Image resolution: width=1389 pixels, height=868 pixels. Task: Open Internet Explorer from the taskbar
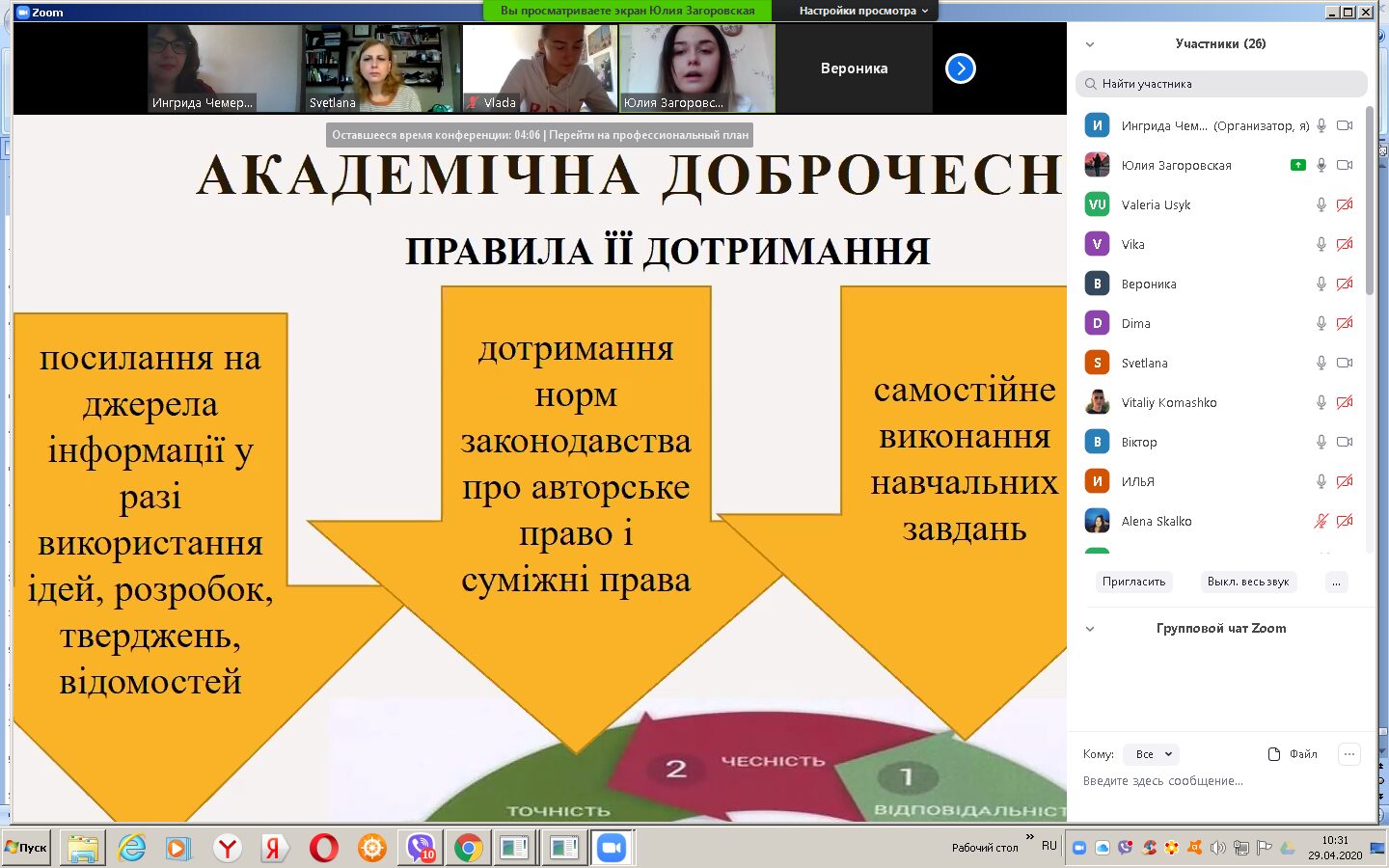tap(131, 848)
